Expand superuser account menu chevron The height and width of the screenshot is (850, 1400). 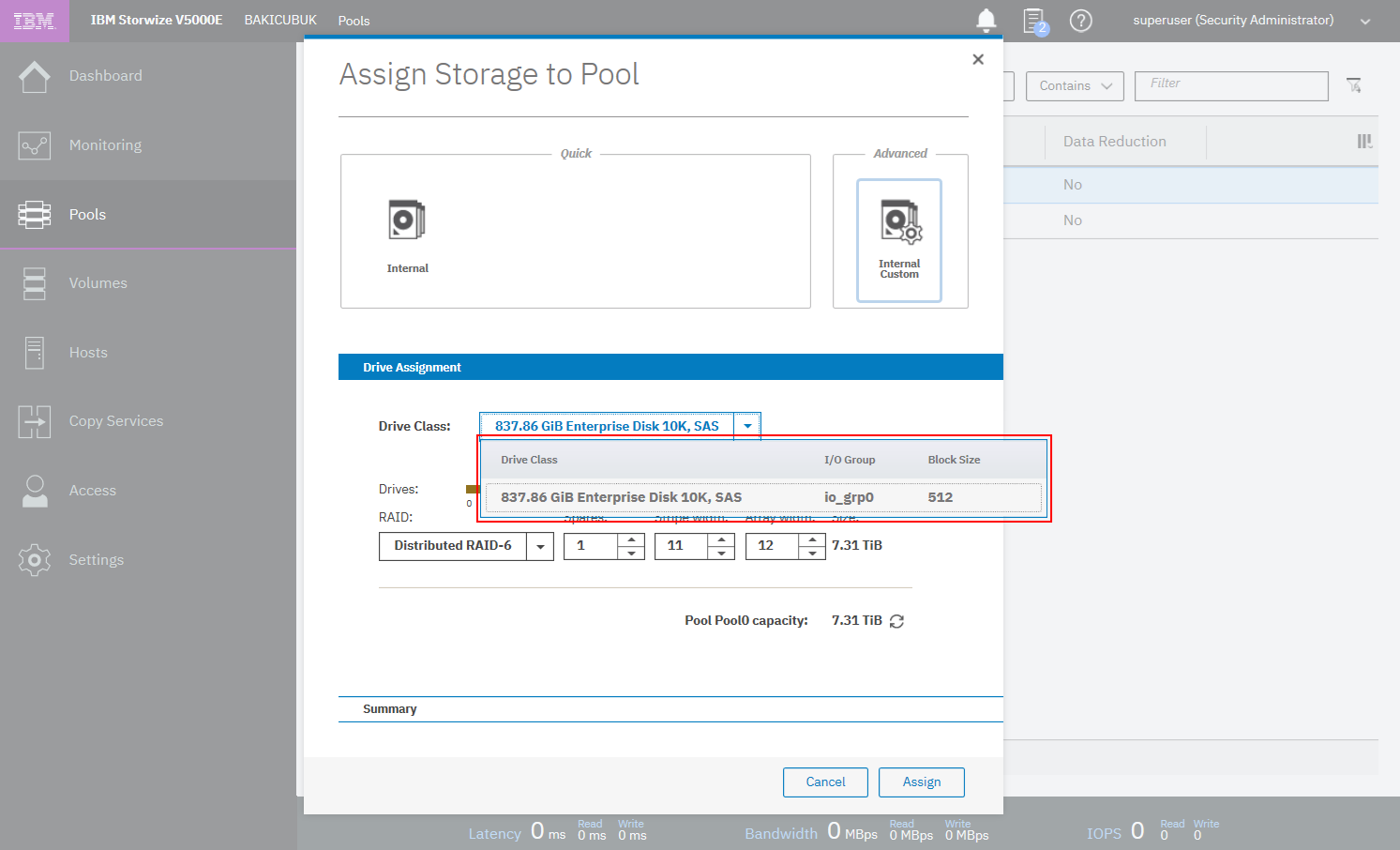pyautogui.click(x=1365, y=22)
